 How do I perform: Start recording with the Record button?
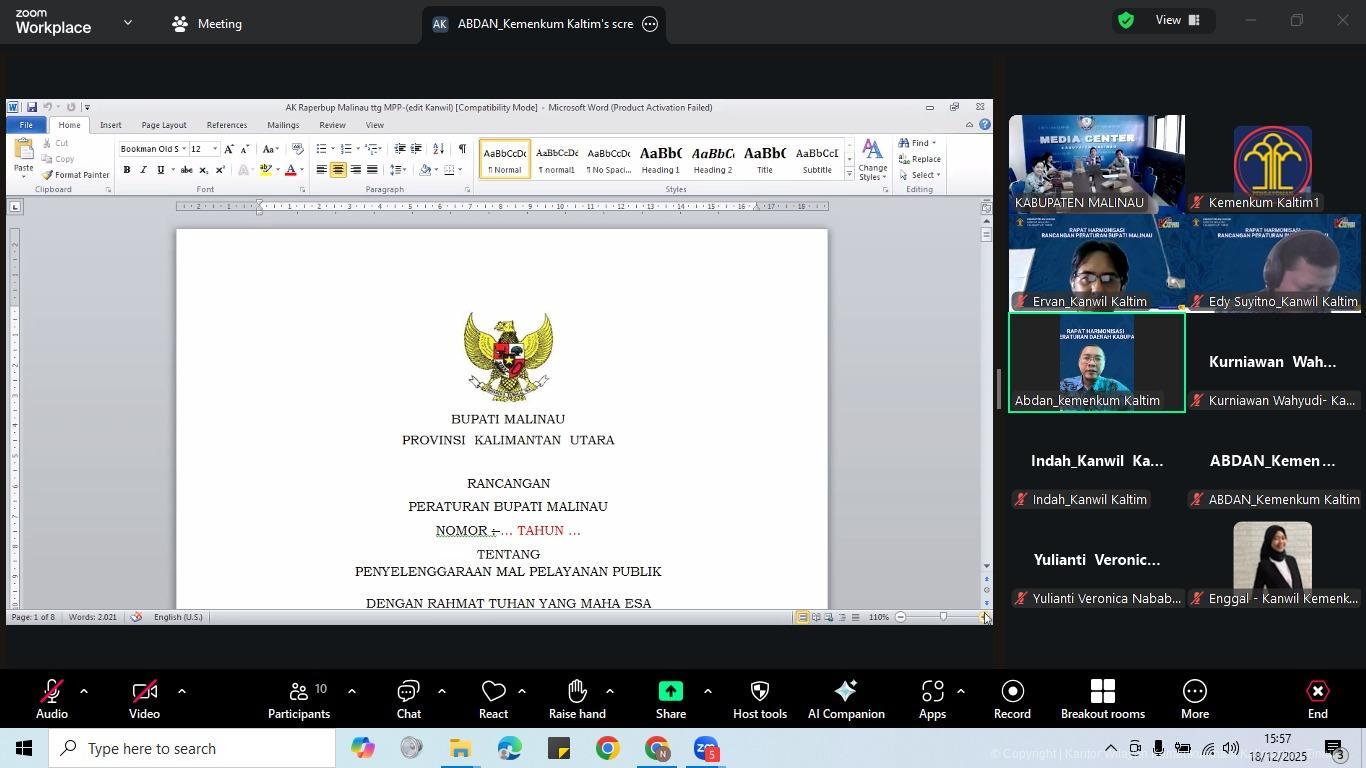[x=1012, y=699]
